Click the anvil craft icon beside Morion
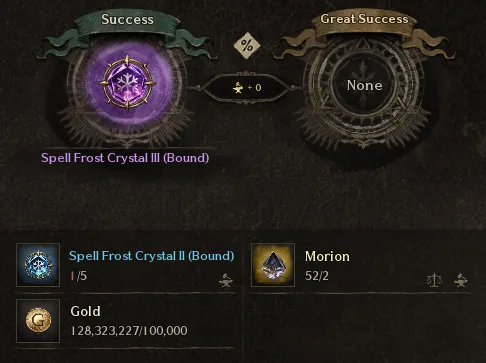This screenshot has width=486, height=363. coord(461,280)
